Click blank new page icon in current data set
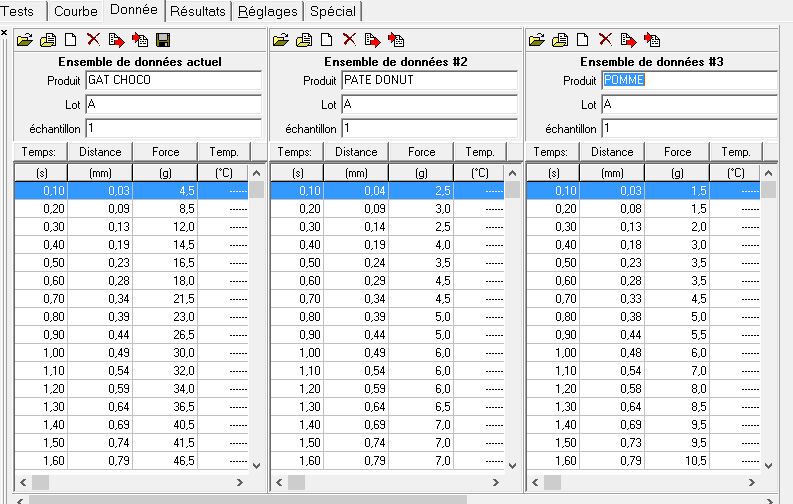 (71, 40)
